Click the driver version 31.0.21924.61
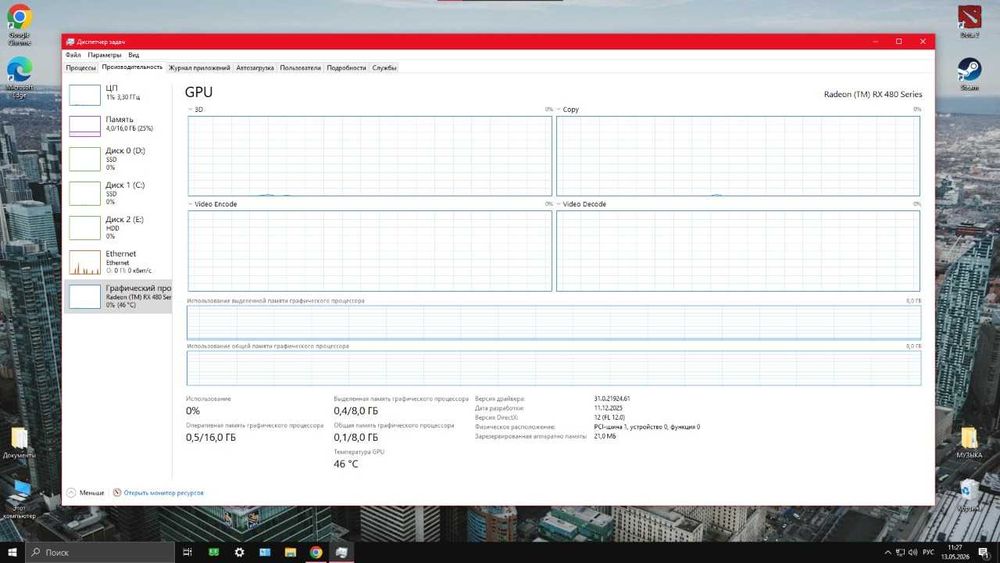 point(612,398)
